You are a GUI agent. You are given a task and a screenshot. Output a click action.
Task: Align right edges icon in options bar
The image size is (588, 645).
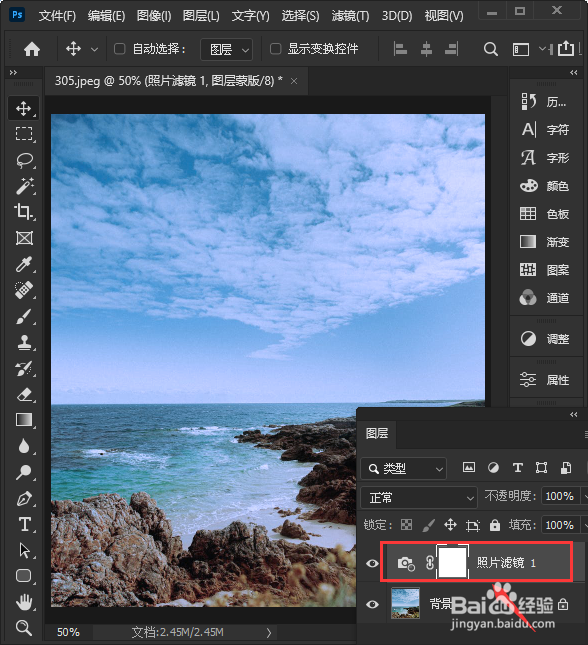tap(451, 49)
